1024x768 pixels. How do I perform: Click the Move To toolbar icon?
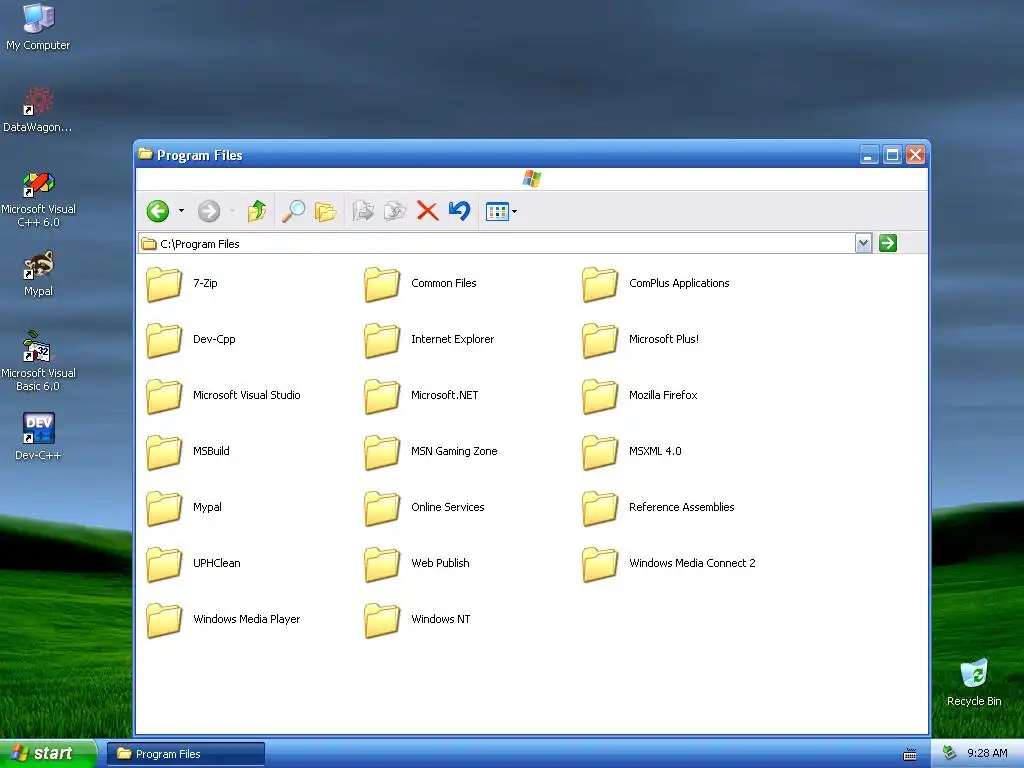click(363, 211)
